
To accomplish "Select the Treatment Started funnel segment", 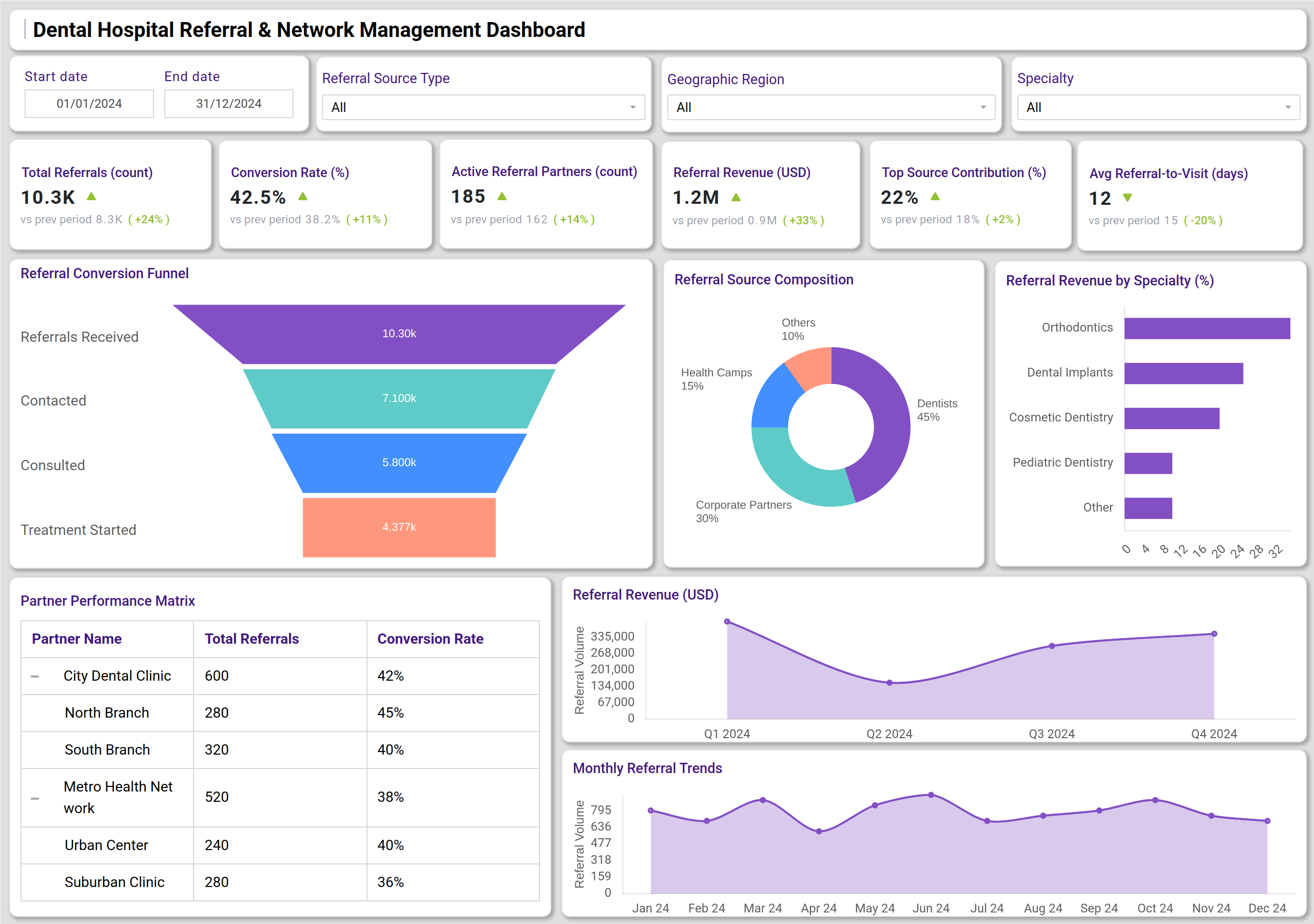I will (399, 527).
